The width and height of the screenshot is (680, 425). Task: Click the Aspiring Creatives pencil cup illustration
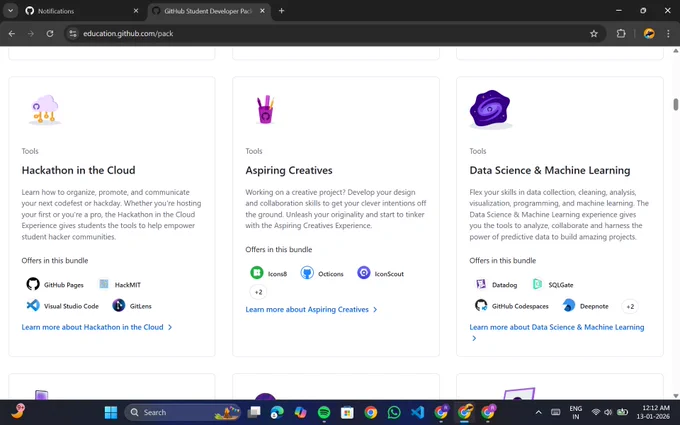point(265,110)
